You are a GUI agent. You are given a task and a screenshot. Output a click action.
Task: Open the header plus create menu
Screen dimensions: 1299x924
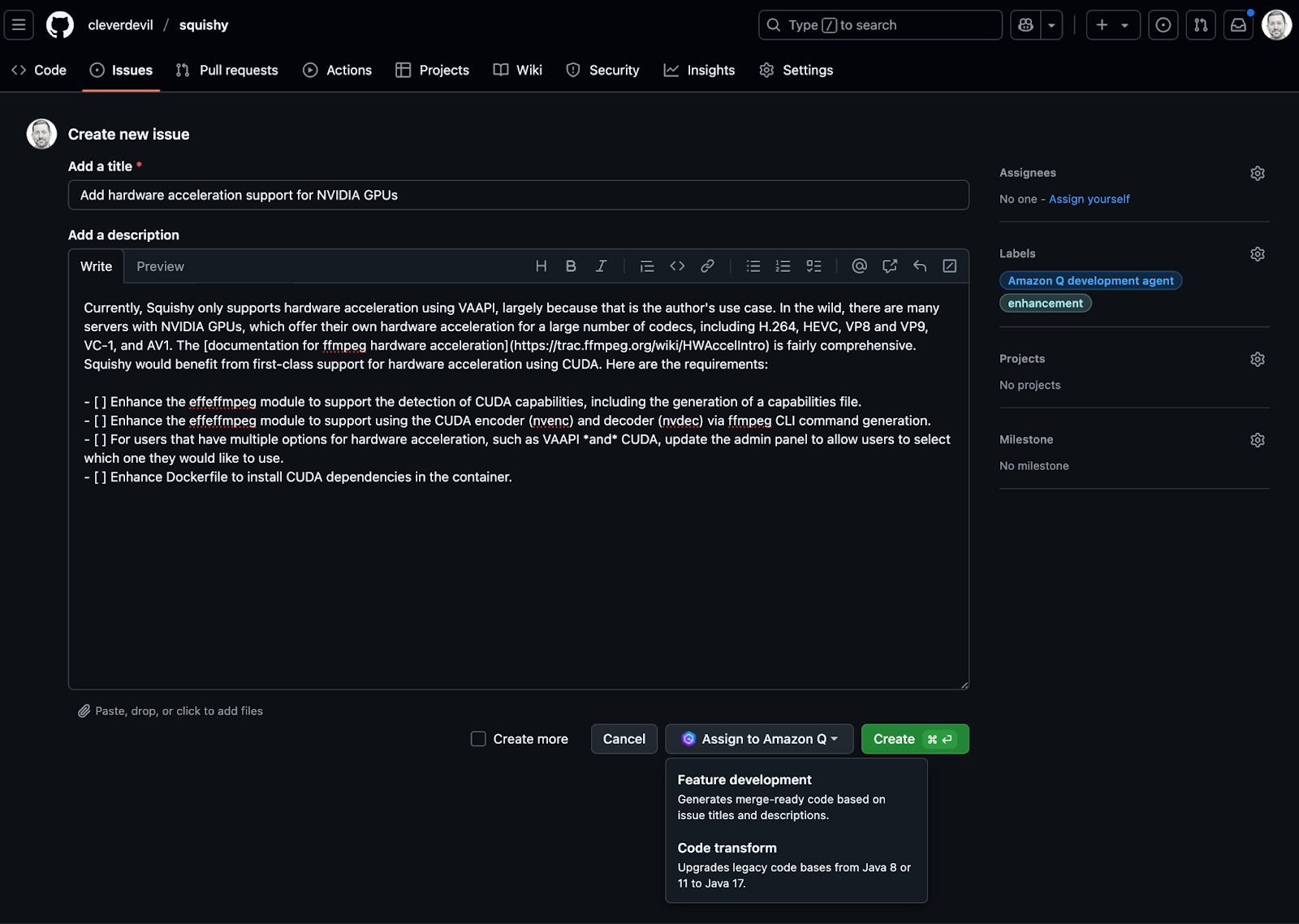[x=1112, y=24]
